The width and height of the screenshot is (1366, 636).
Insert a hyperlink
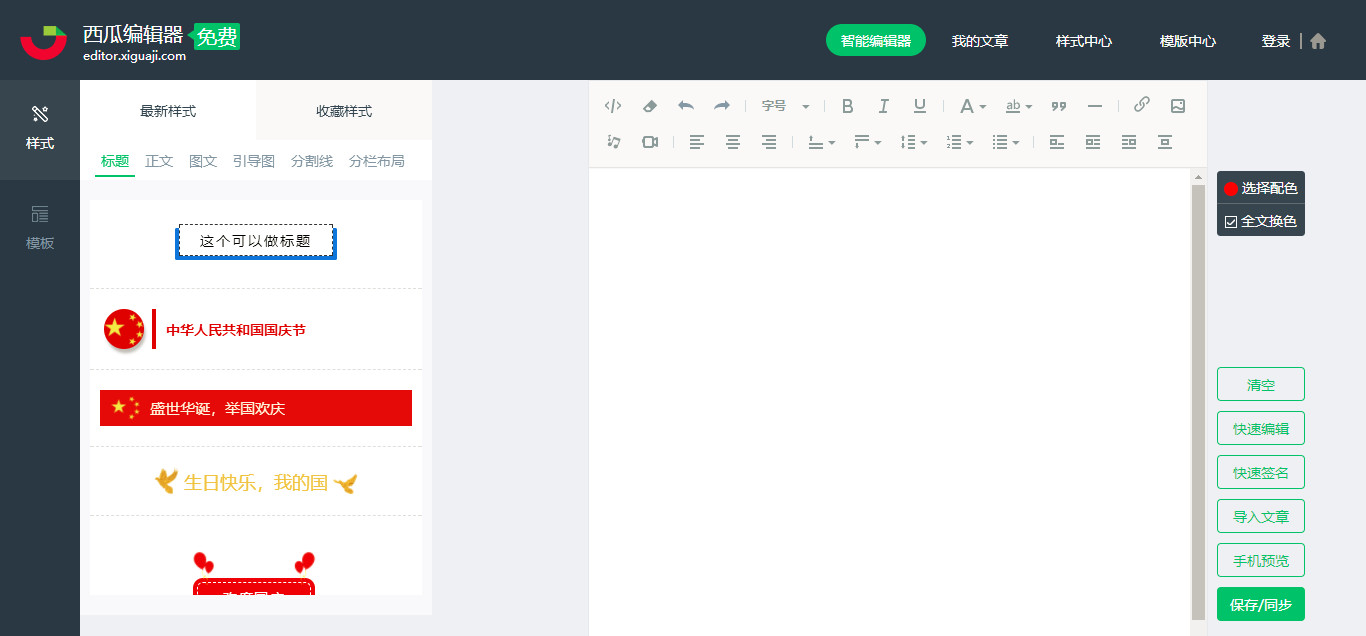1142,105
